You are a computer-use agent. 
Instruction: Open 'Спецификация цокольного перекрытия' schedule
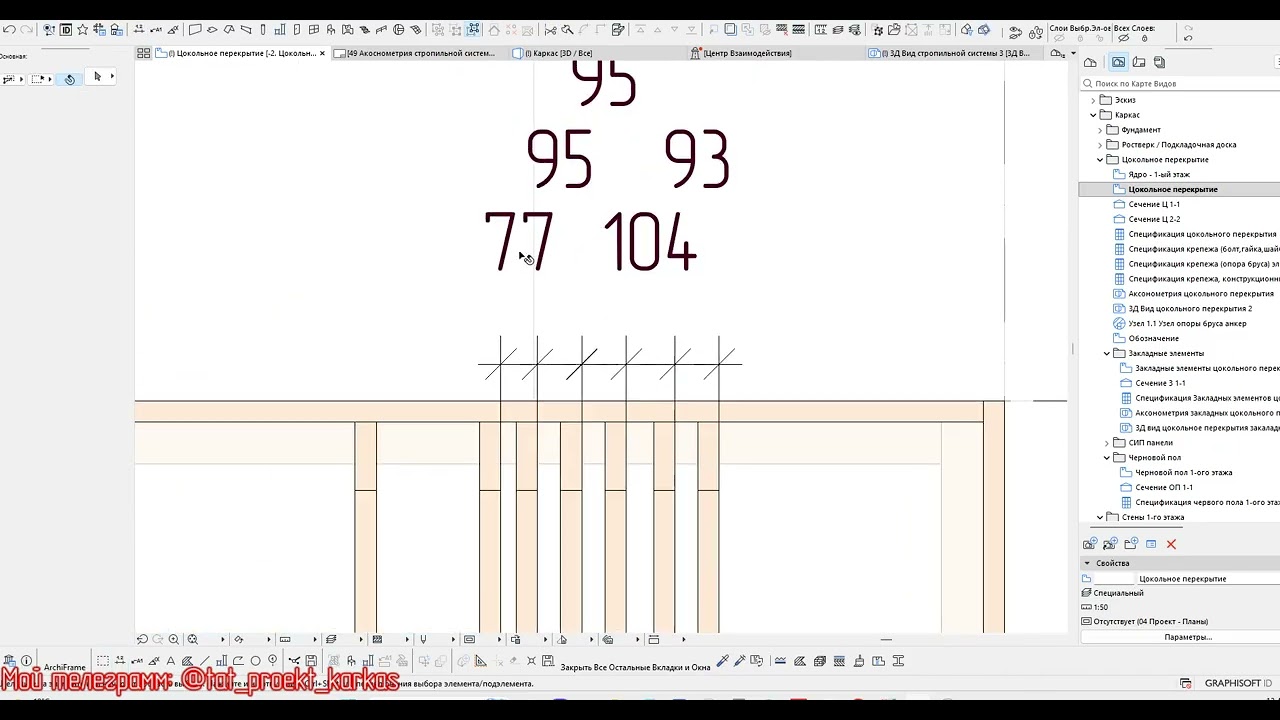1202,234
